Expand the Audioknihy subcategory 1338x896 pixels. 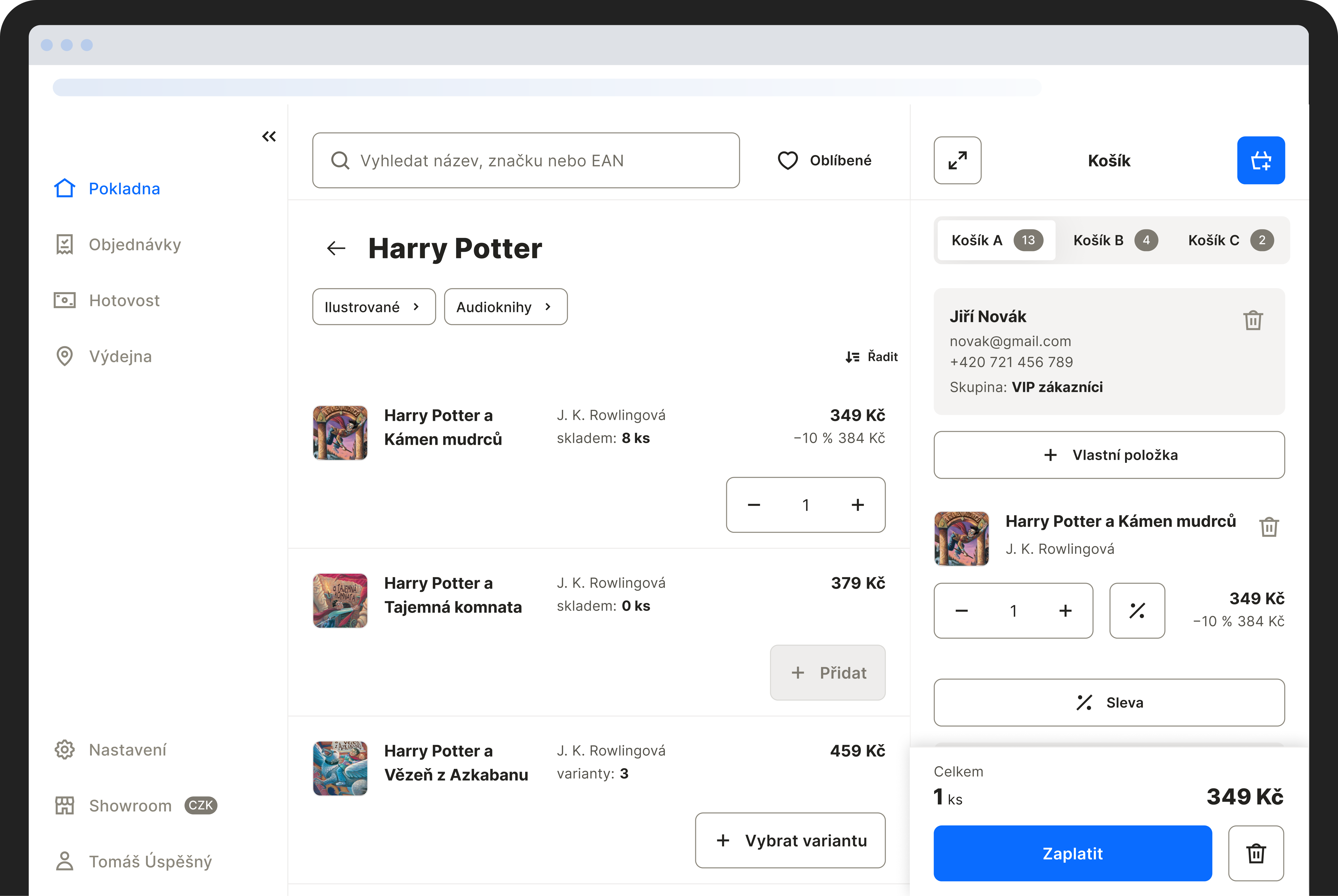point(506,307)
